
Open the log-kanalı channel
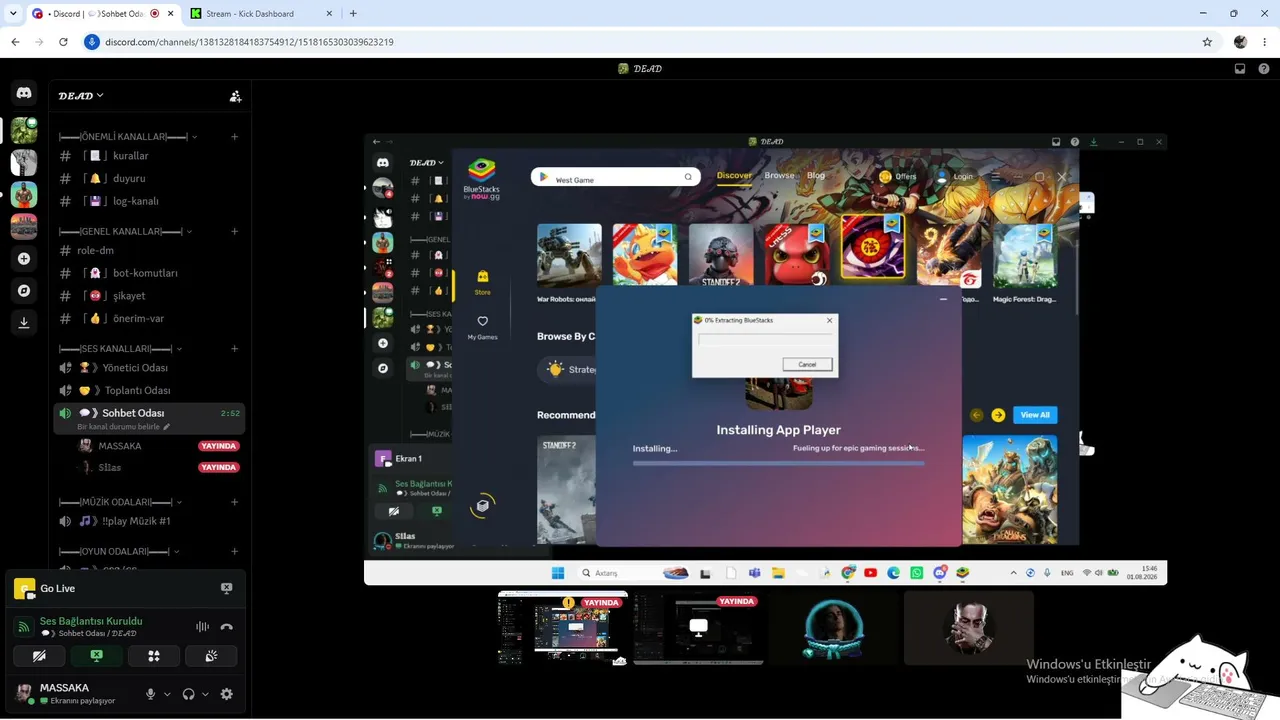click(x=148, y=201)
